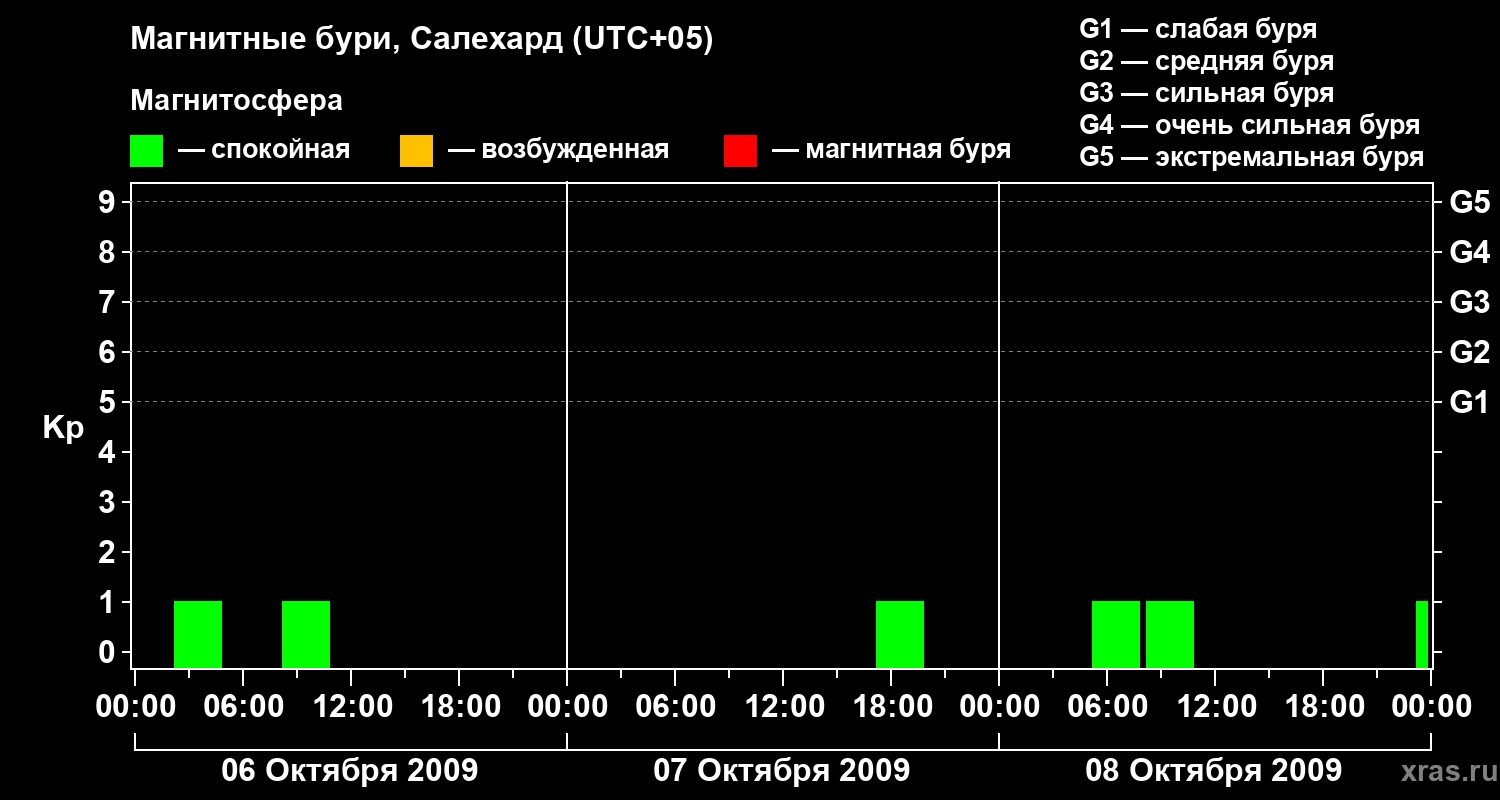Click the '08 Октября 2009' date label

(1214, 771)
